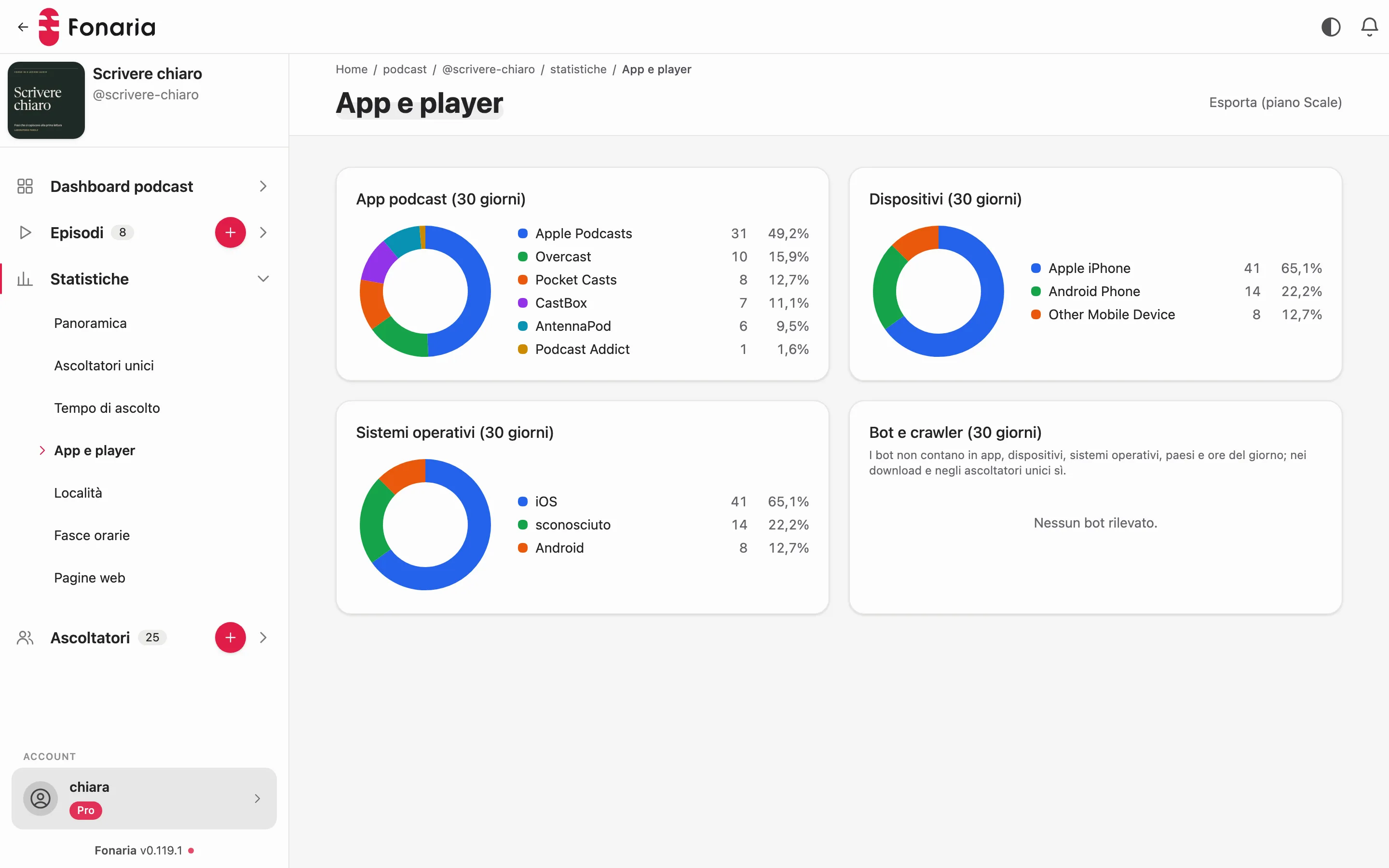Expand the Episodi chevron
The width and height of the screenshot is (1389, 868).
click(263, 232)
